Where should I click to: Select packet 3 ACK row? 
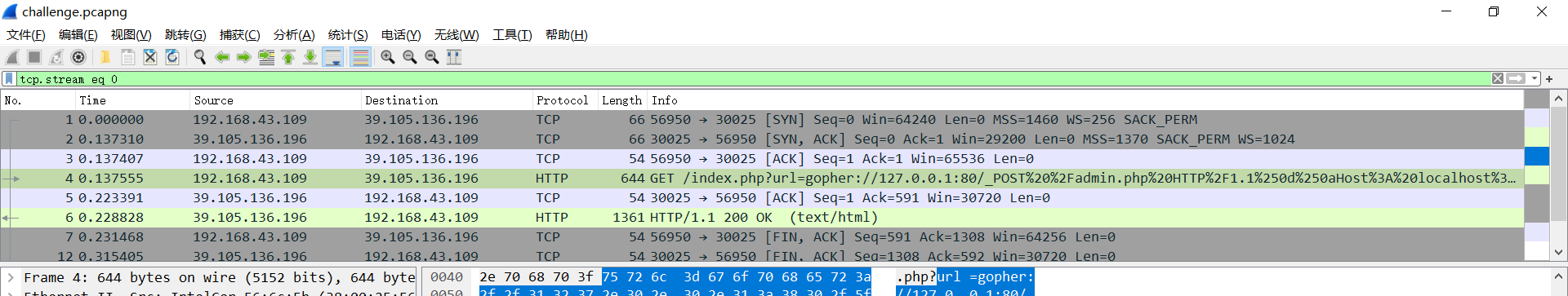click(762, 159)
